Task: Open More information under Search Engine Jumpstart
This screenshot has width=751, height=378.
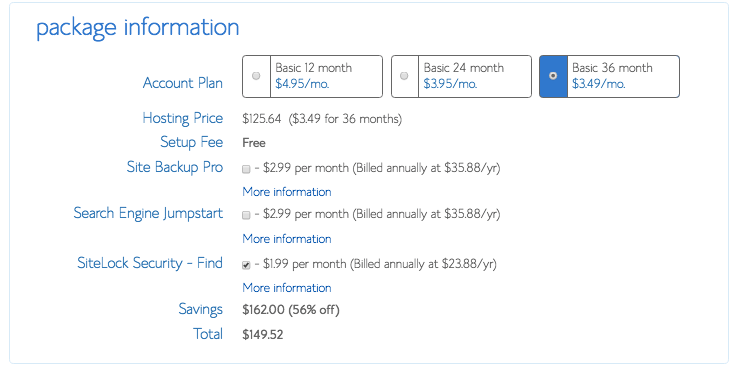Action: point(287,239)
